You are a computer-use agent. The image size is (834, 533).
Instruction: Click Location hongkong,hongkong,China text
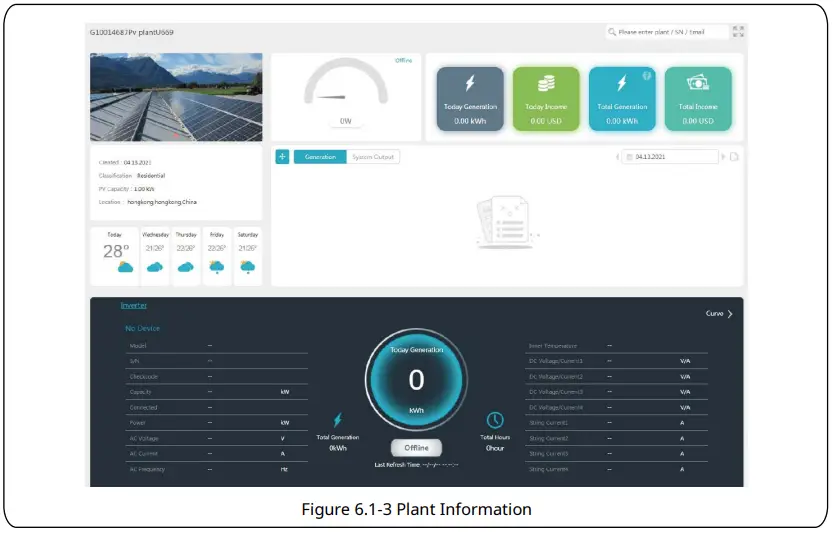(x=147, y=202)
